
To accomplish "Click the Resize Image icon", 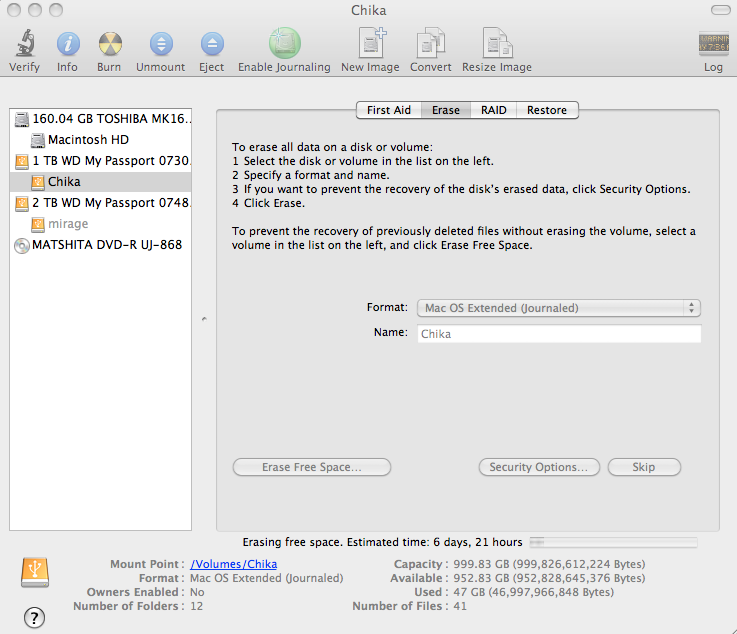I will coord(497,43).
